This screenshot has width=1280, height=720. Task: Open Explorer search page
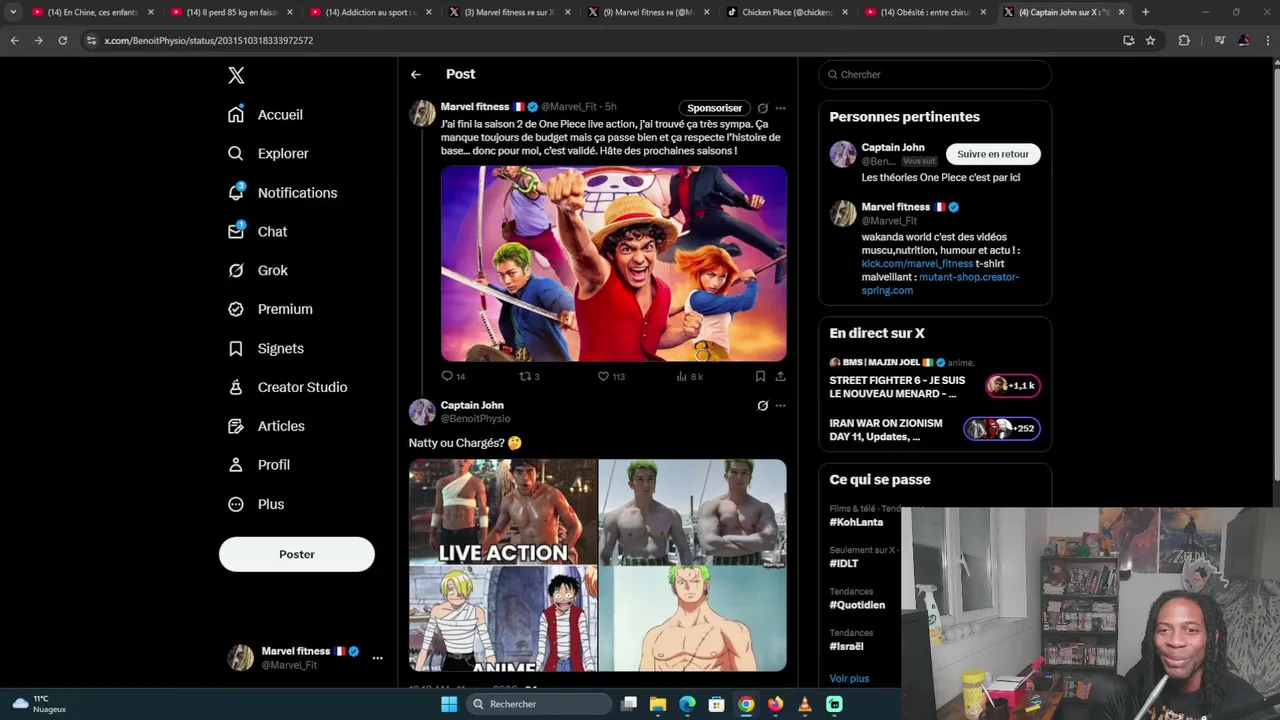point(268,153)
